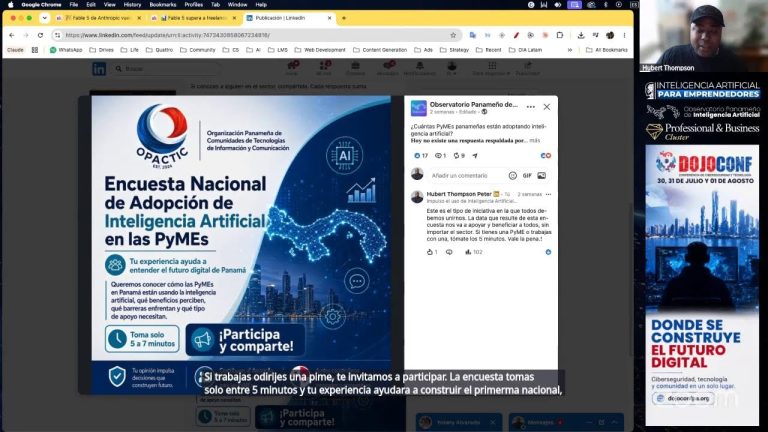Switch to 'Fable 5 supera a freelan' tab
The height and width of the screenshot is (432, 768).
[x=192, y=18]
